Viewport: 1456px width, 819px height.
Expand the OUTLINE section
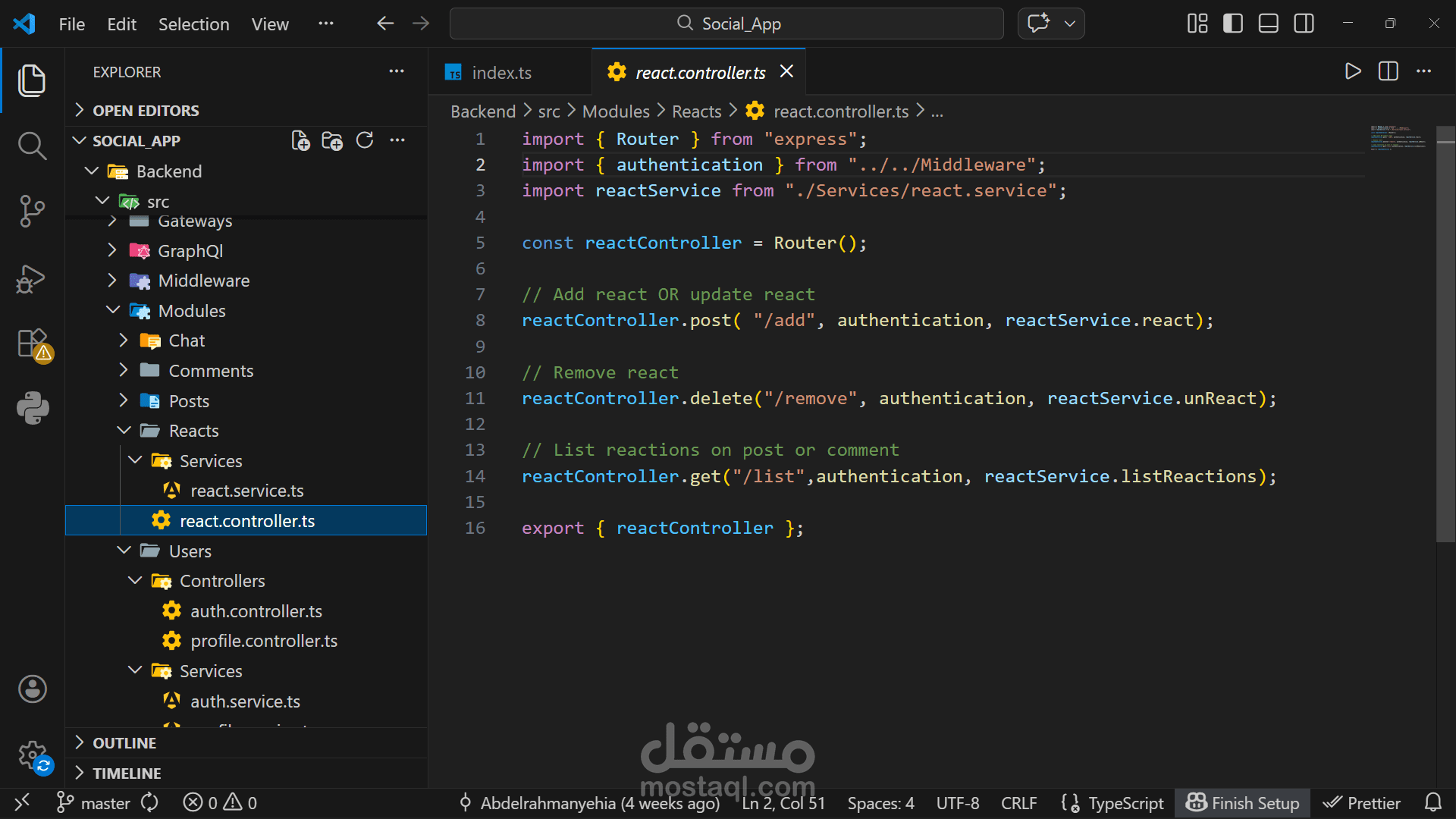(x=124, y=743)
